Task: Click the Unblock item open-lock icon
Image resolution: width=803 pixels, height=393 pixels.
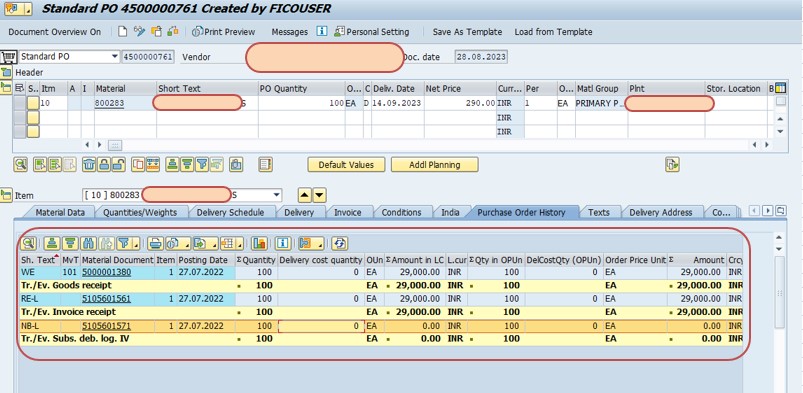Action: coord(118,164)
